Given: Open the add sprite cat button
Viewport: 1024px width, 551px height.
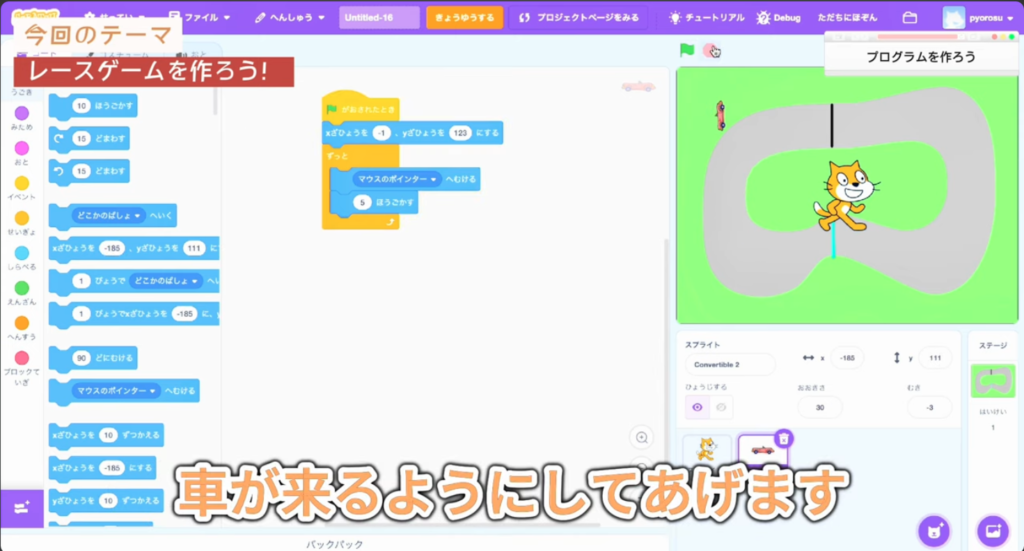Looking at the screenshot, I should (x=932, y=530).
